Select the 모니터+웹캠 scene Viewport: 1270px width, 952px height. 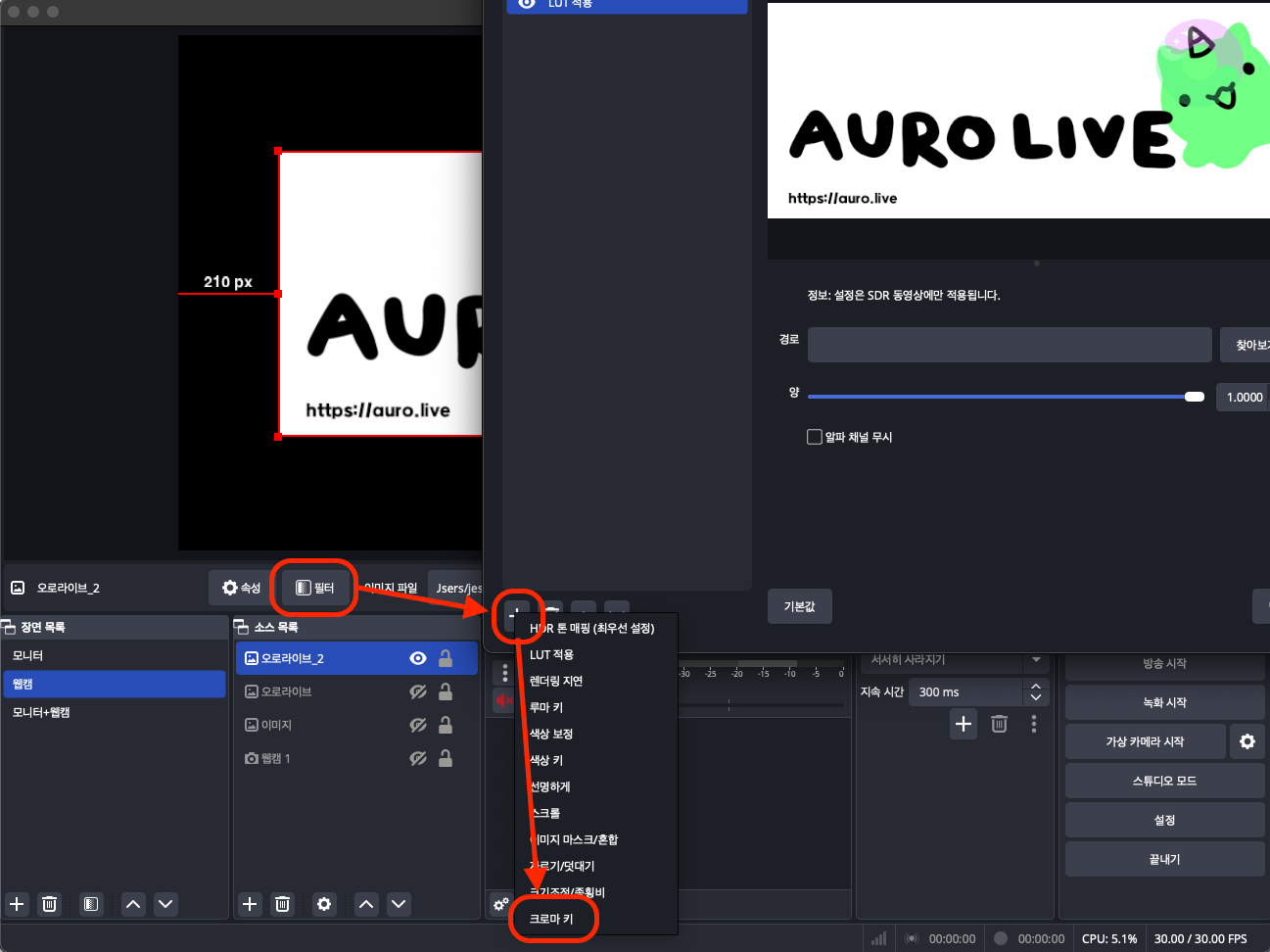click(x=115, y=712)
